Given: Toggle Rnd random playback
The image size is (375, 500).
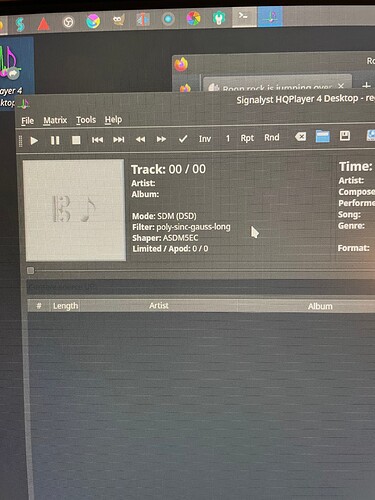Looking at the screenshot, I should pos(272,137).
